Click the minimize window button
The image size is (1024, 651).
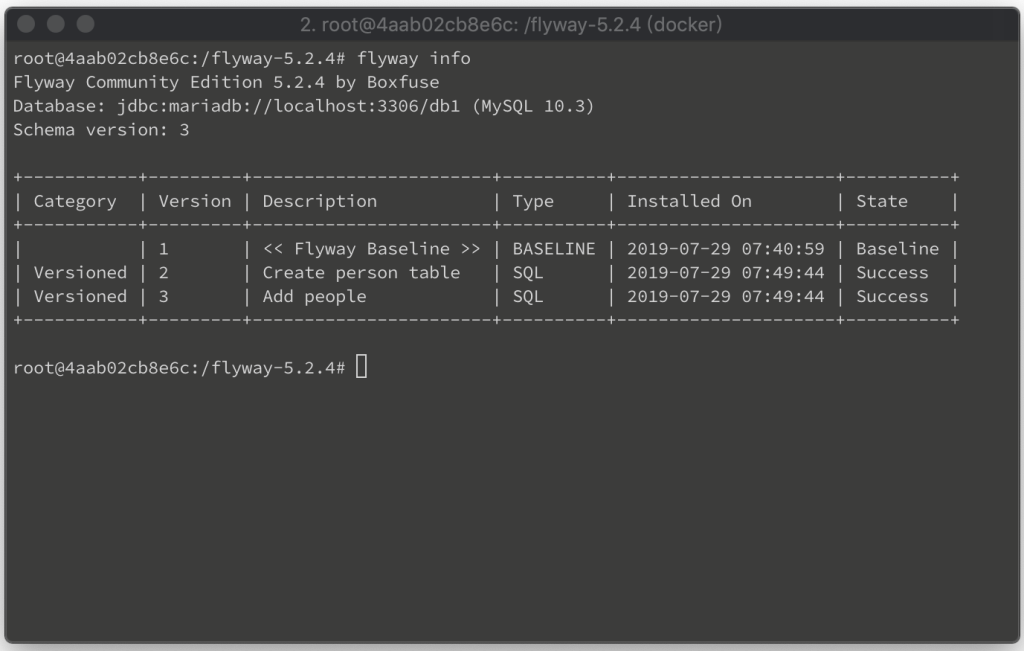click(x=56, y=24)
